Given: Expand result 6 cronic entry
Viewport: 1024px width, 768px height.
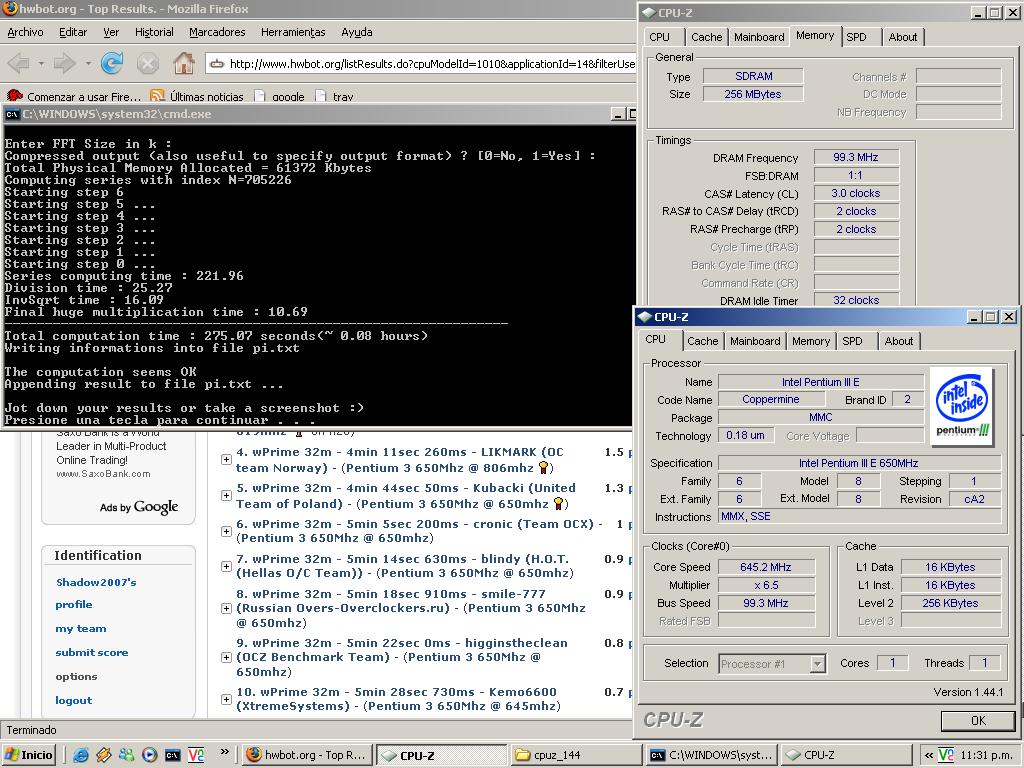Looking at the screenshot, I should pyautogui.click(x=226, y=531).
